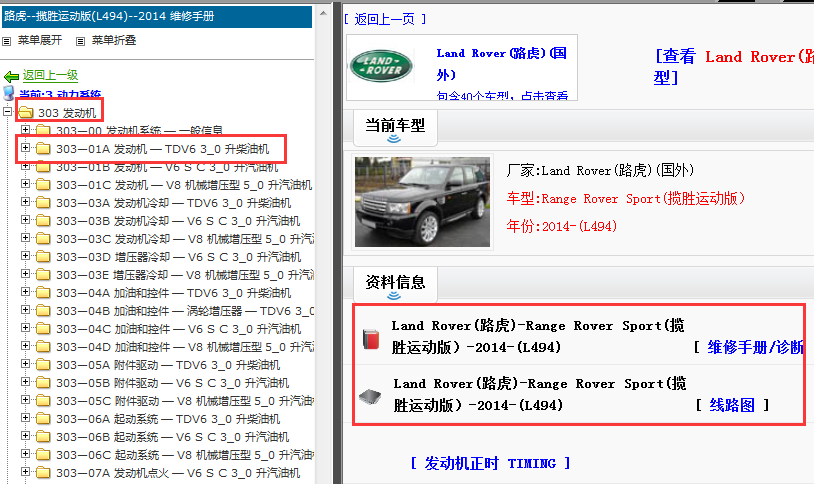This screenshot has width=814, height=484.
Task: Click the folder icon of 303 发动机
Action: 25,112
